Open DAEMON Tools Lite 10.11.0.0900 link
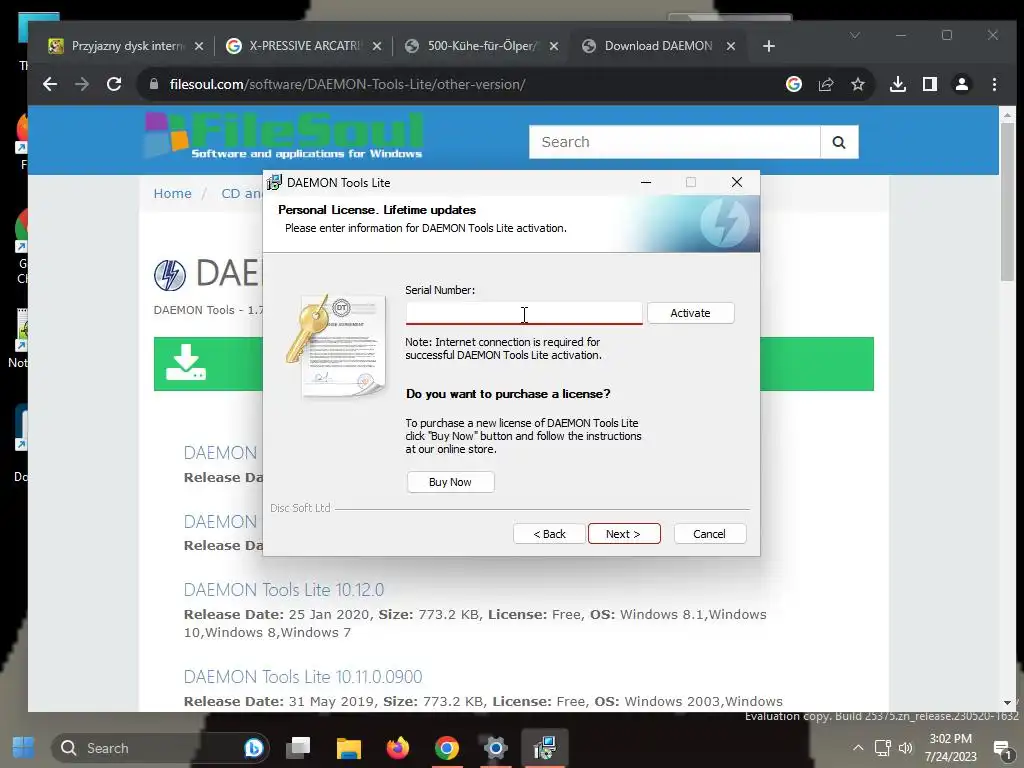The image size is (1024, 768). 303,677
